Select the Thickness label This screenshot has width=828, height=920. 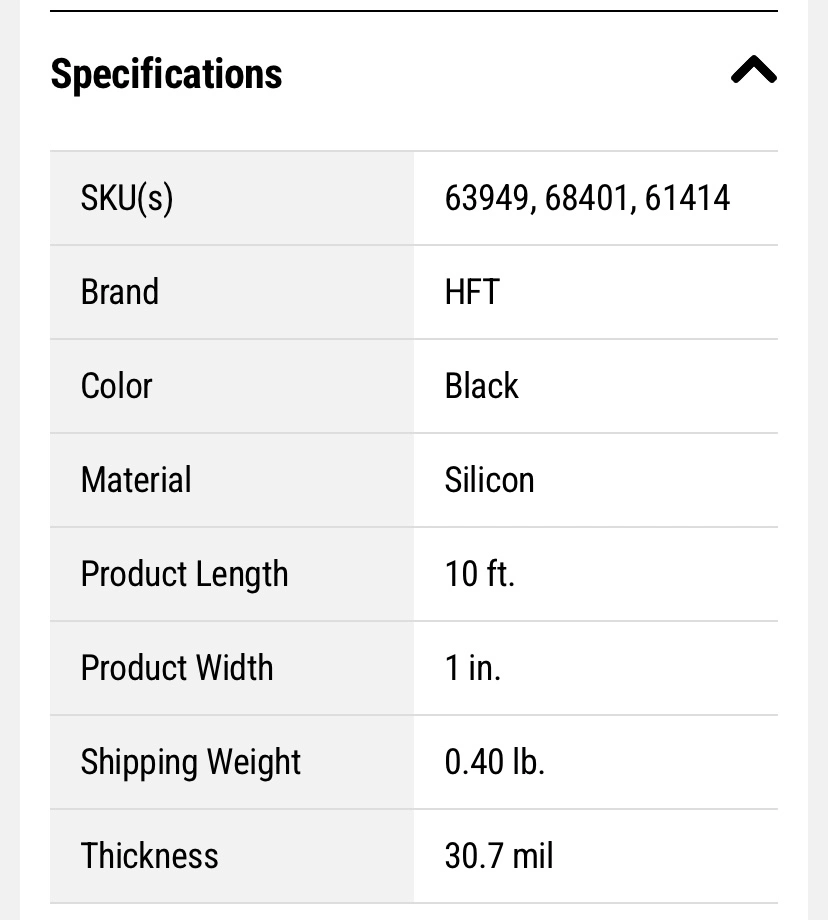coord(150,855)
